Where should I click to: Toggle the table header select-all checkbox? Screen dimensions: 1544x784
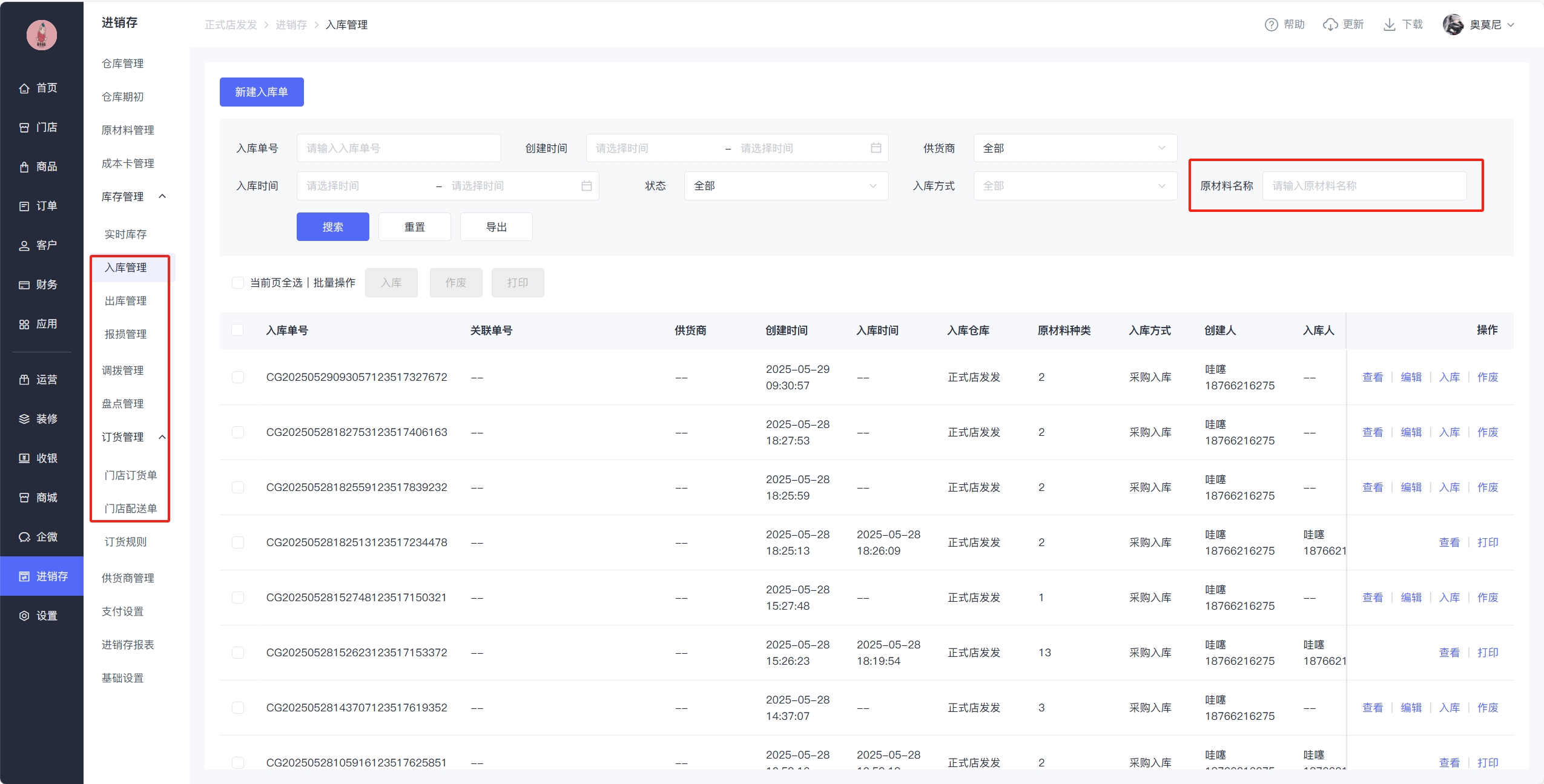pyautogui.click(x=238, y=330)
